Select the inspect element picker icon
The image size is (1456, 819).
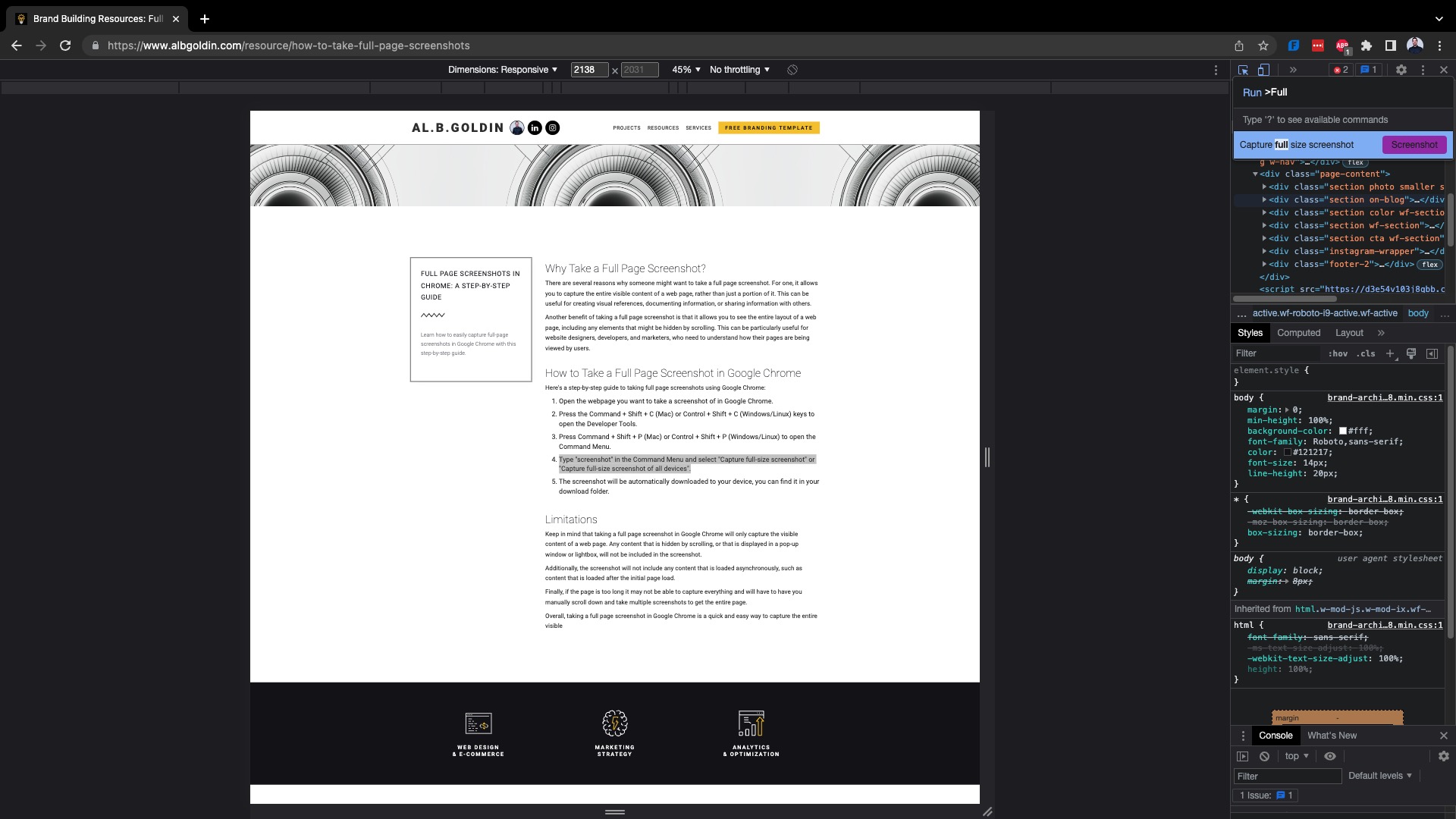pyautogui.click(x=1243, y=70)
